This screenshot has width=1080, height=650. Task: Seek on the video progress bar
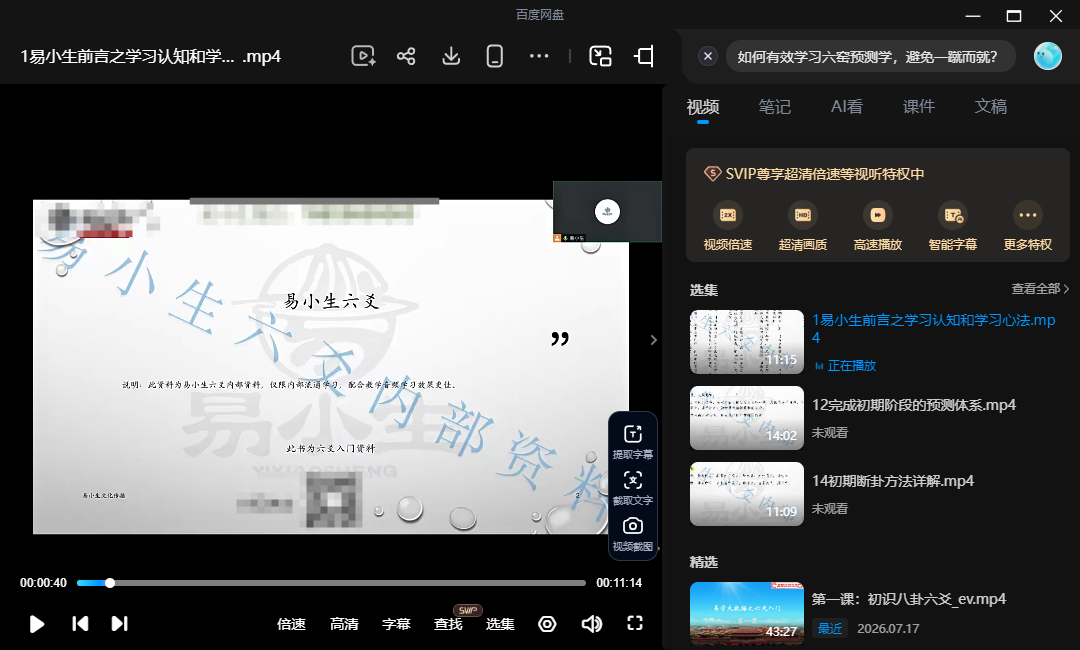(331, 583)
